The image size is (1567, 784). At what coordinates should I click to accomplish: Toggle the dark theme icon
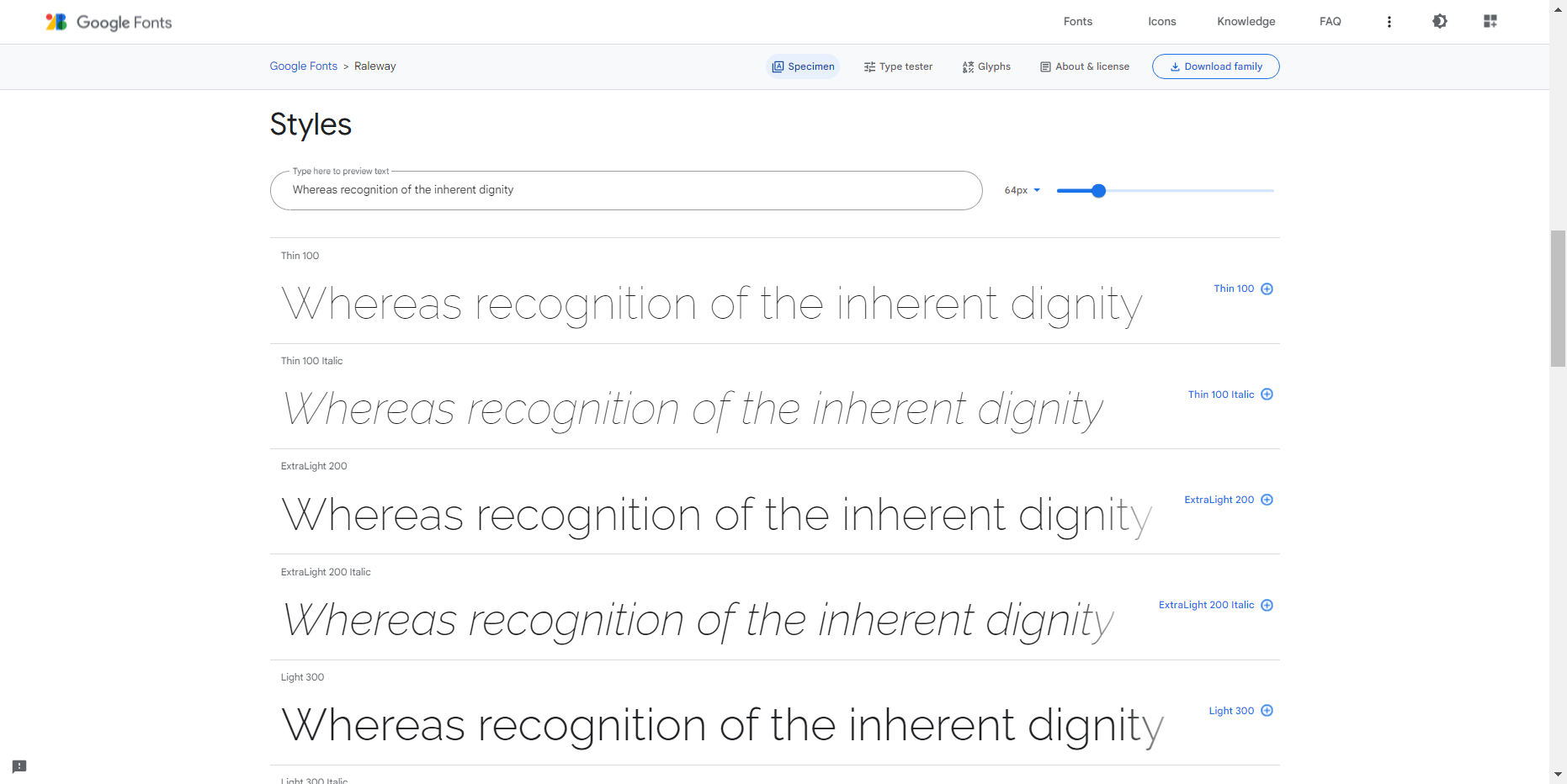(x=1439, y=21)
